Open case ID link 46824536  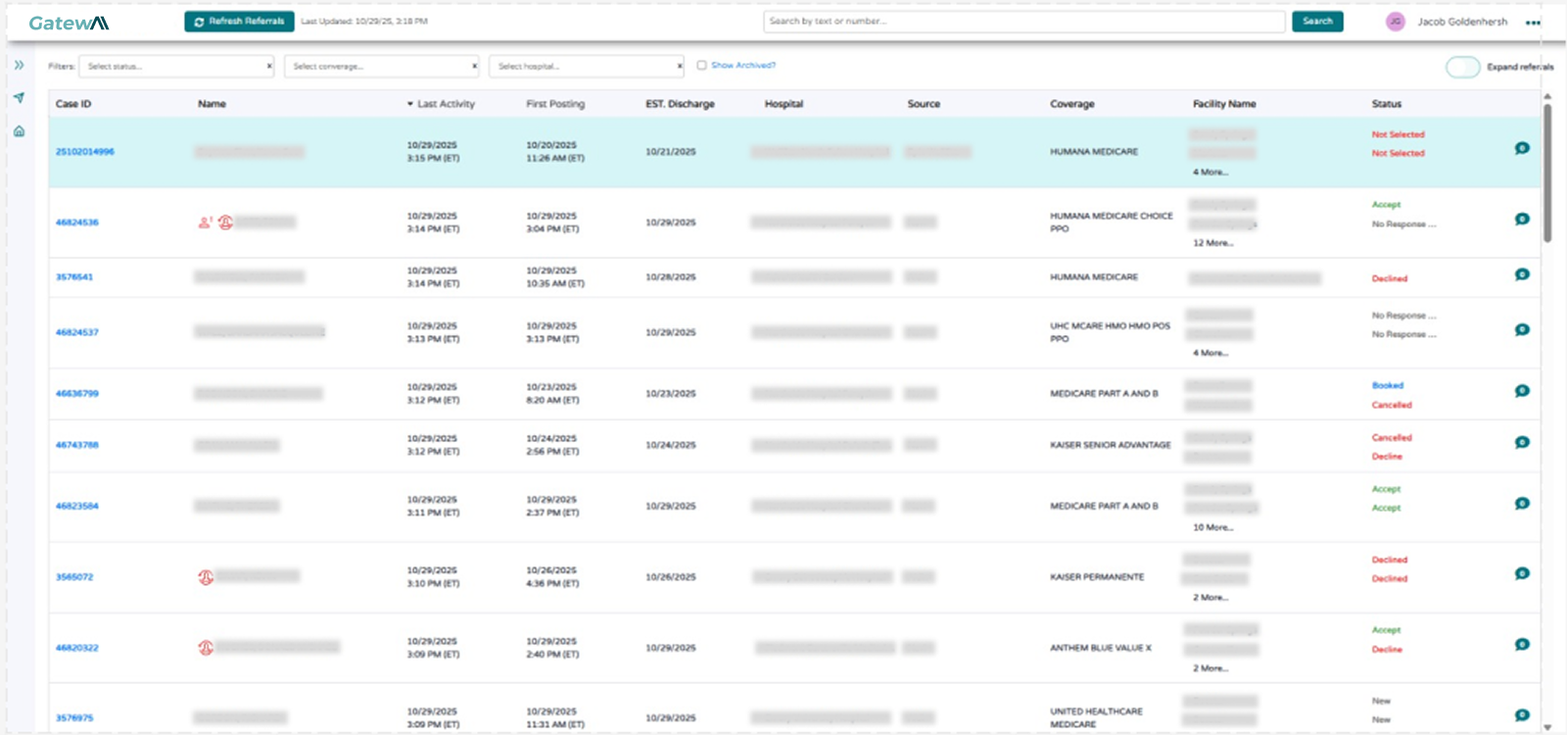77,222
